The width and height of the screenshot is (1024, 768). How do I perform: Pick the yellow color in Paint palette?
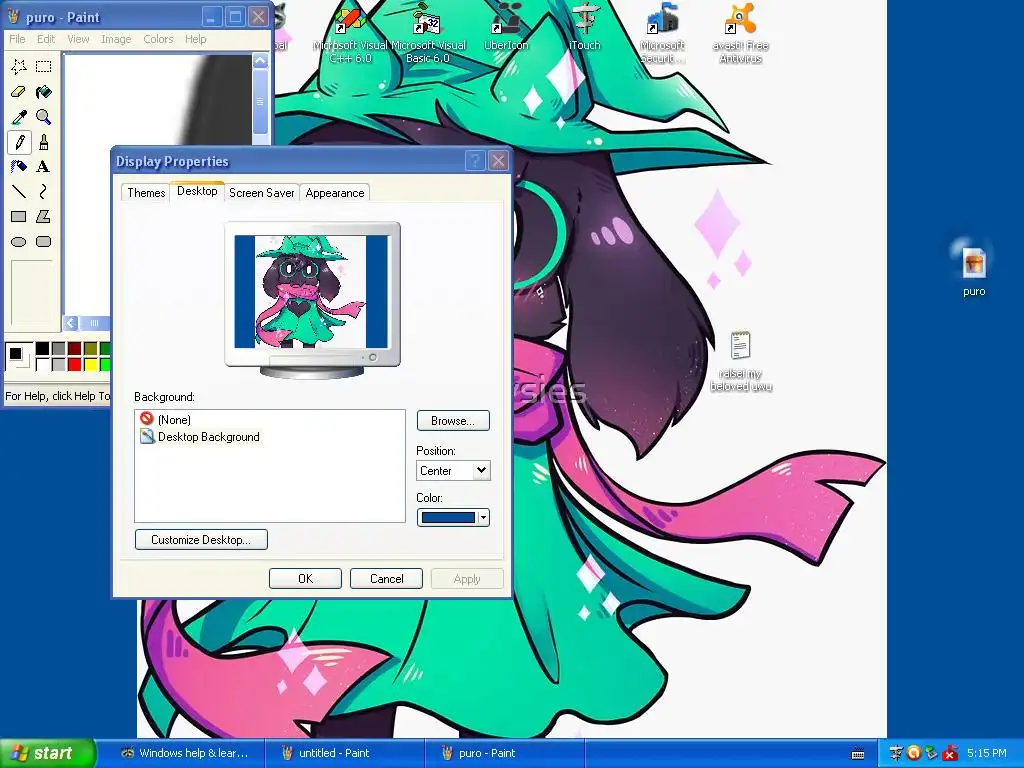click(91, 364)
